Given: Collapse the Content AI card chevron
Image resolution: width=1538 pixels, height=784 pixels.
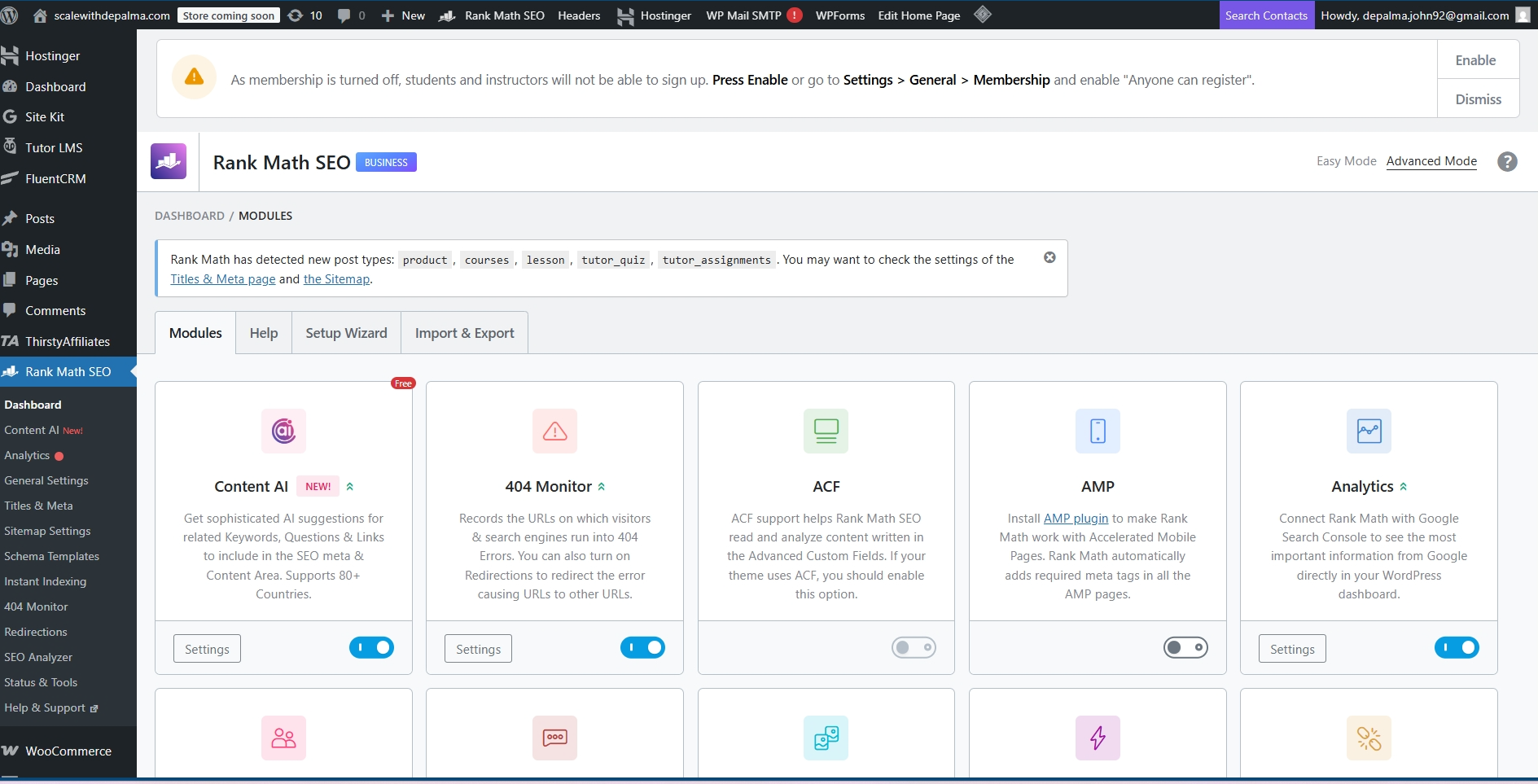Looking at the screenshot, I should click(350, 486).
